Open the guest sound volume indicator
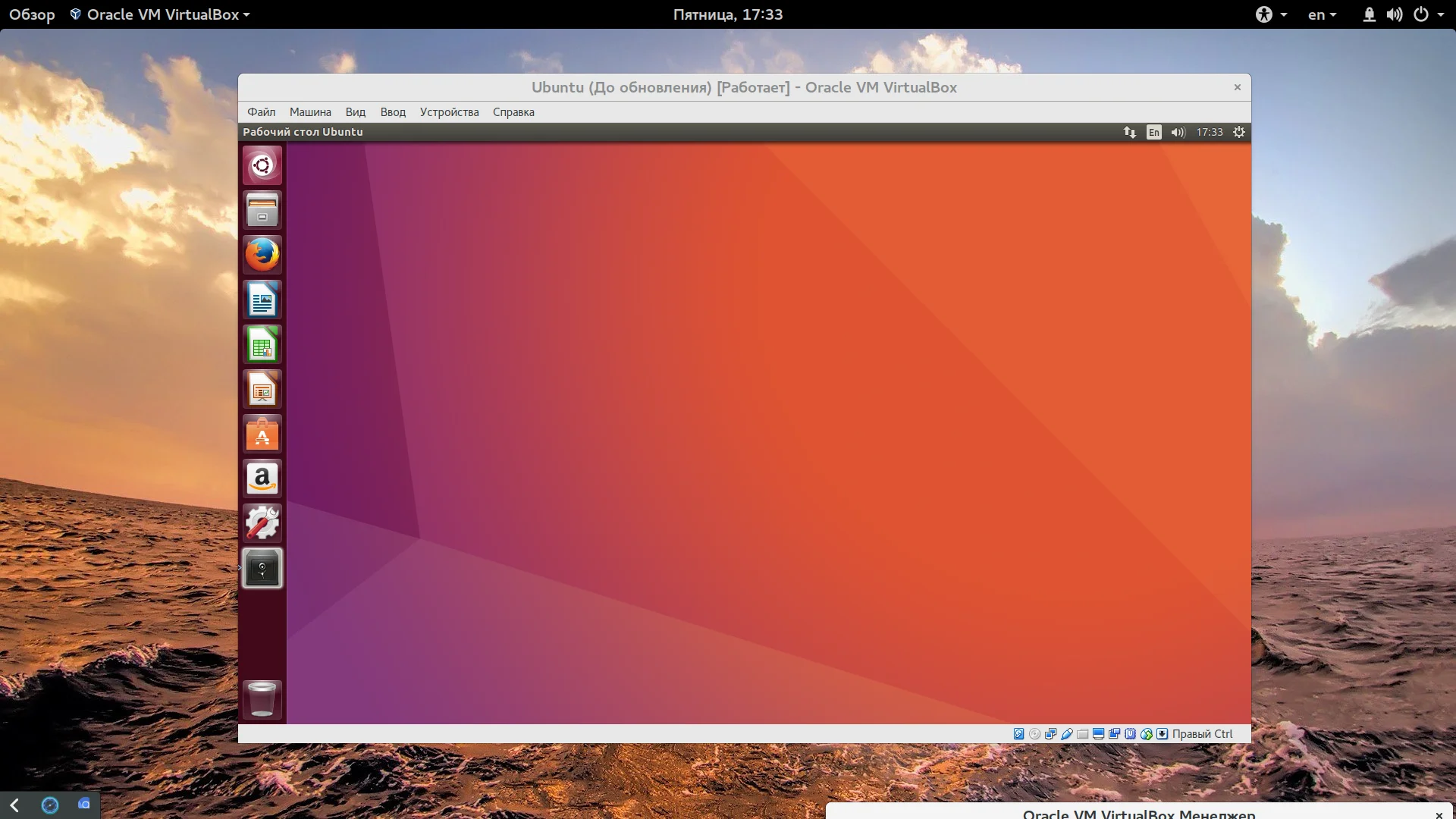This screenshot has width=1456, height=819. [1177, 132]
